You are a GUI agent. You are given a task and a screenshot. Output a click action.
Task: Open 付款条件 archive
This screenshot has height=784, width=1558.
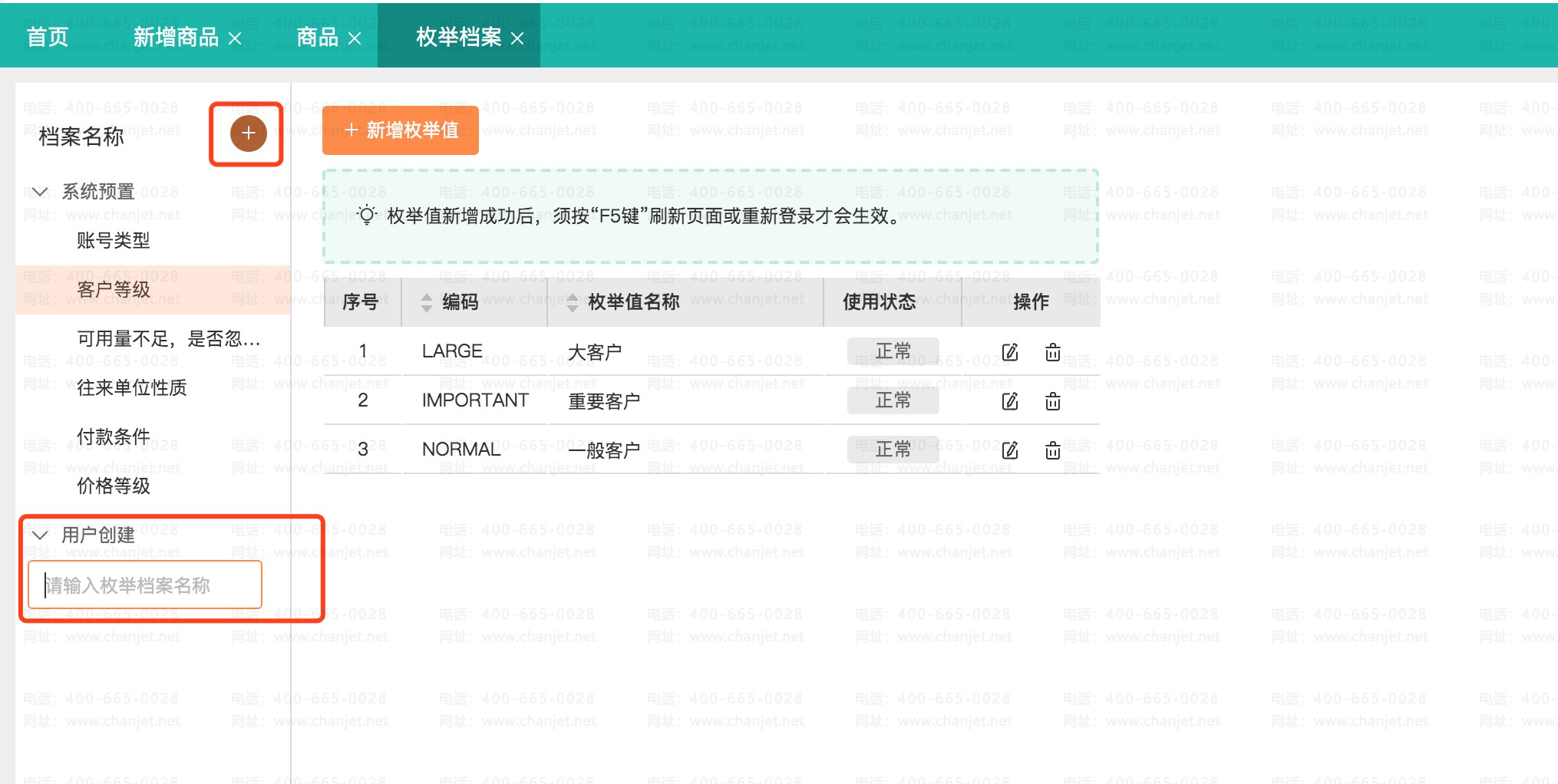click(x=114, y=437)
